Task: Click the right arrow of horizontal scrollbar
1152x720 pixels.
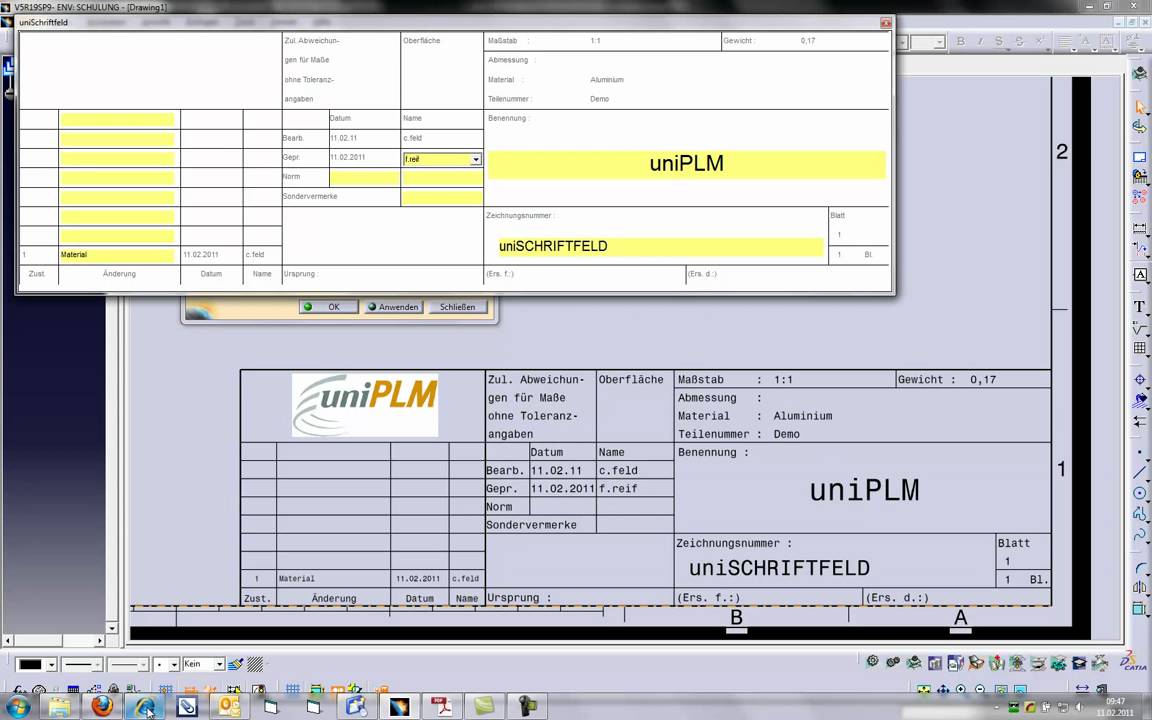Action: (101, 641)
